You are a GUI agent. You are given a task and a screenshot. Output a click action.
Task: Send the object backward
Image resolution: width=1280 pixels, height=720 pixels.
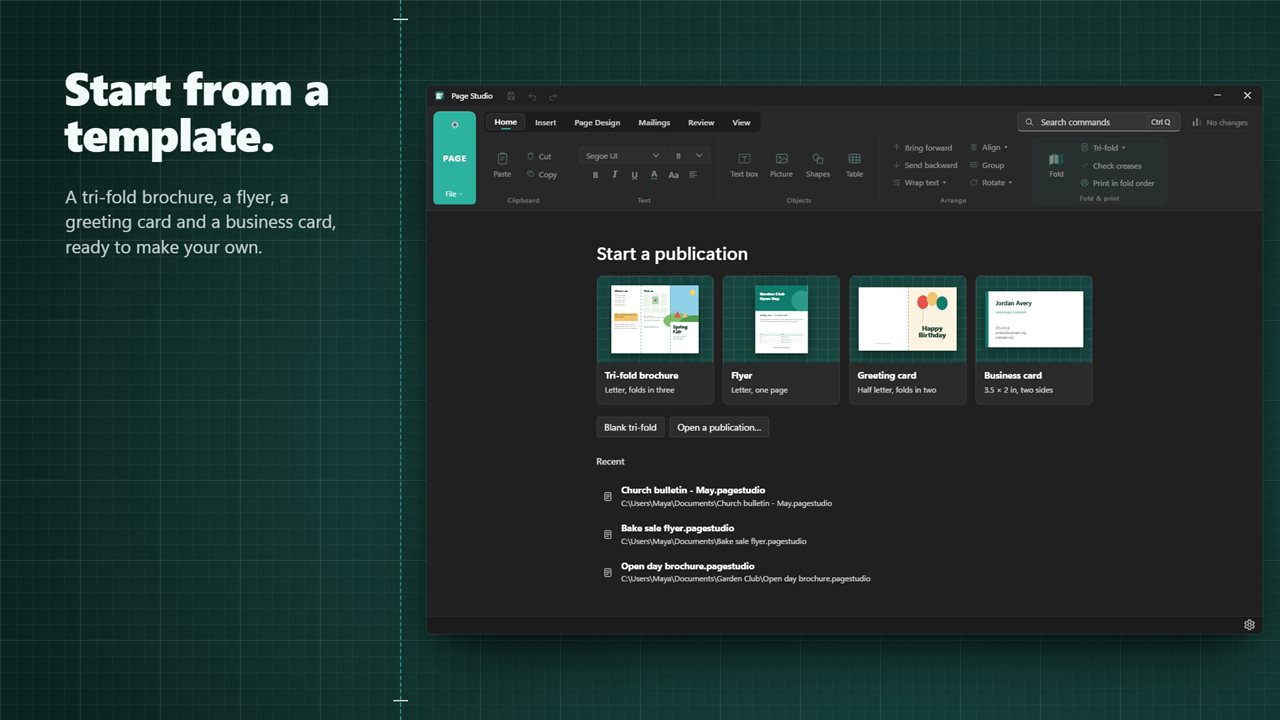(925, 165)
